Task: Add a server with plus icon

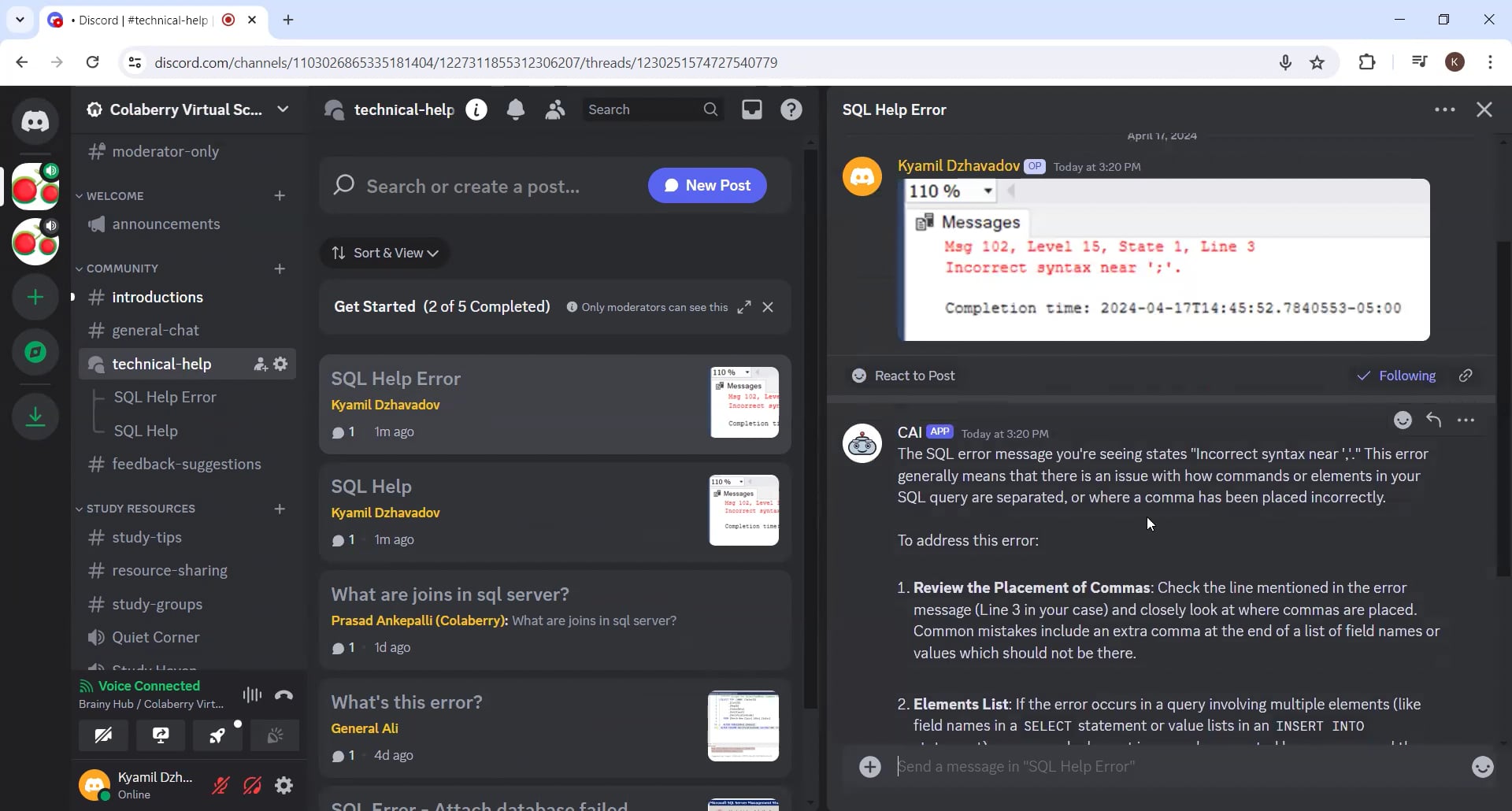Action: 35,297
